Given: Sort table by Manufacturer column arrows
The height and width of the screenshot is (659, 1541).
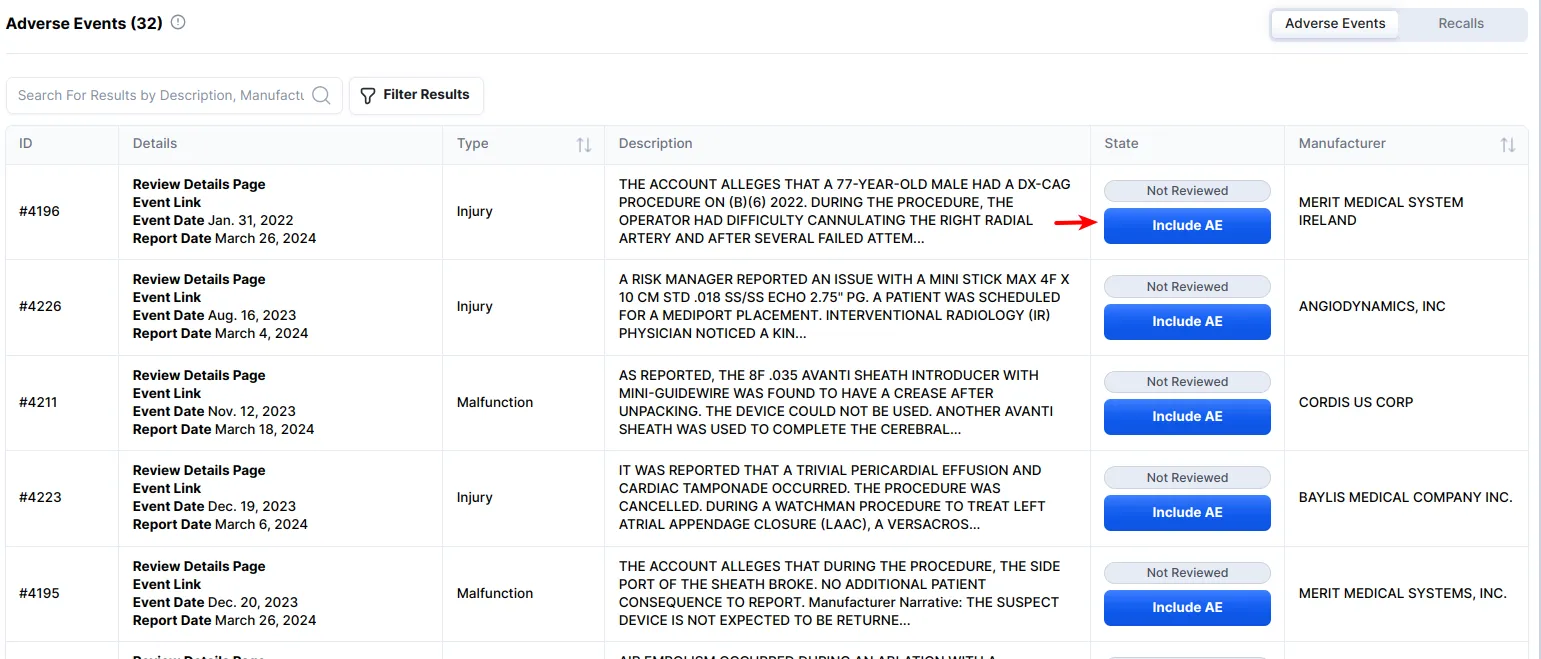Looking at the screenshot, I should click(x=1507, y=144).
